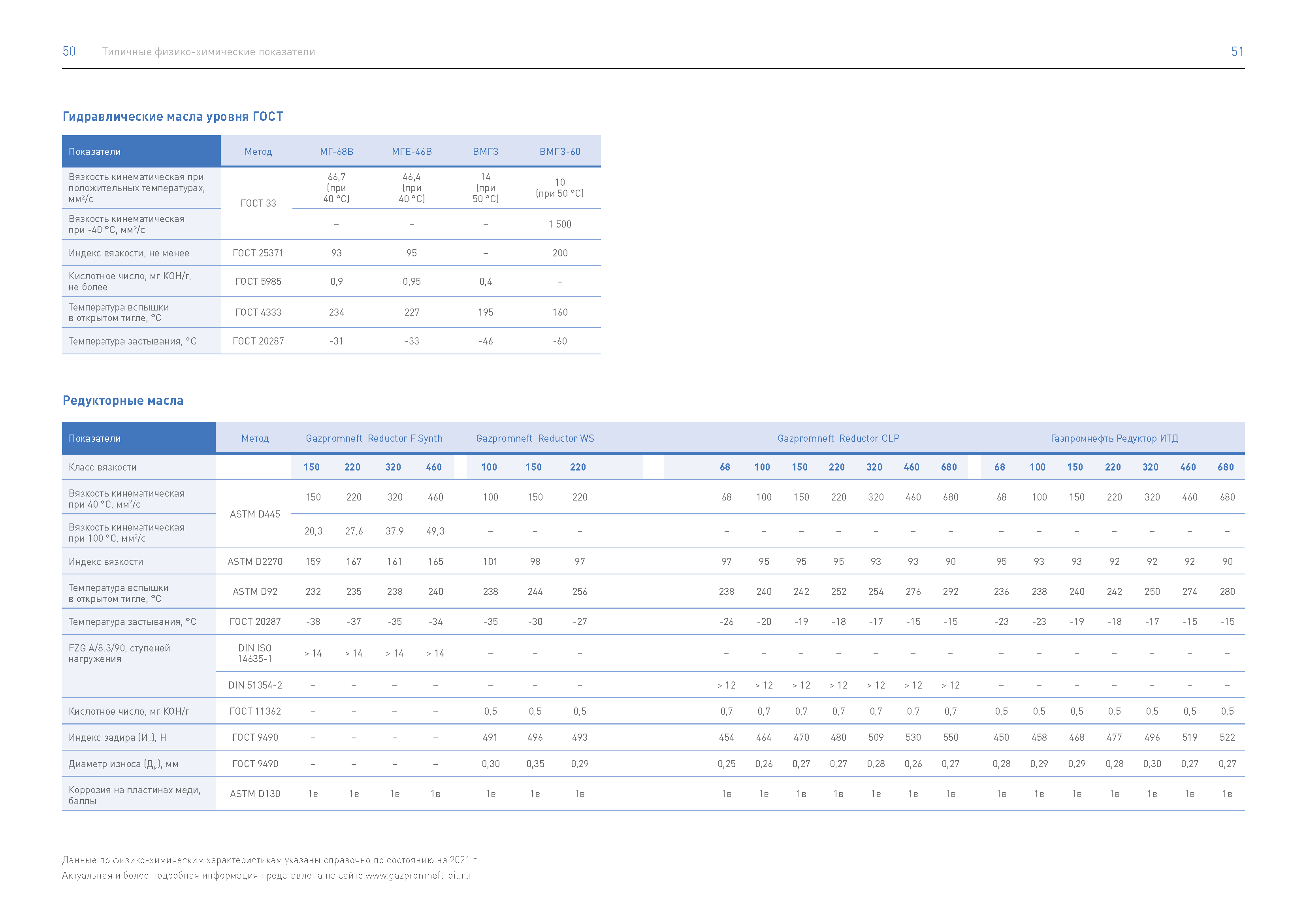Click the "DIN 51354-2" method cell
Image resolution: width=1307 pixels, height=924 pixels.
click(x=255, y=685)
